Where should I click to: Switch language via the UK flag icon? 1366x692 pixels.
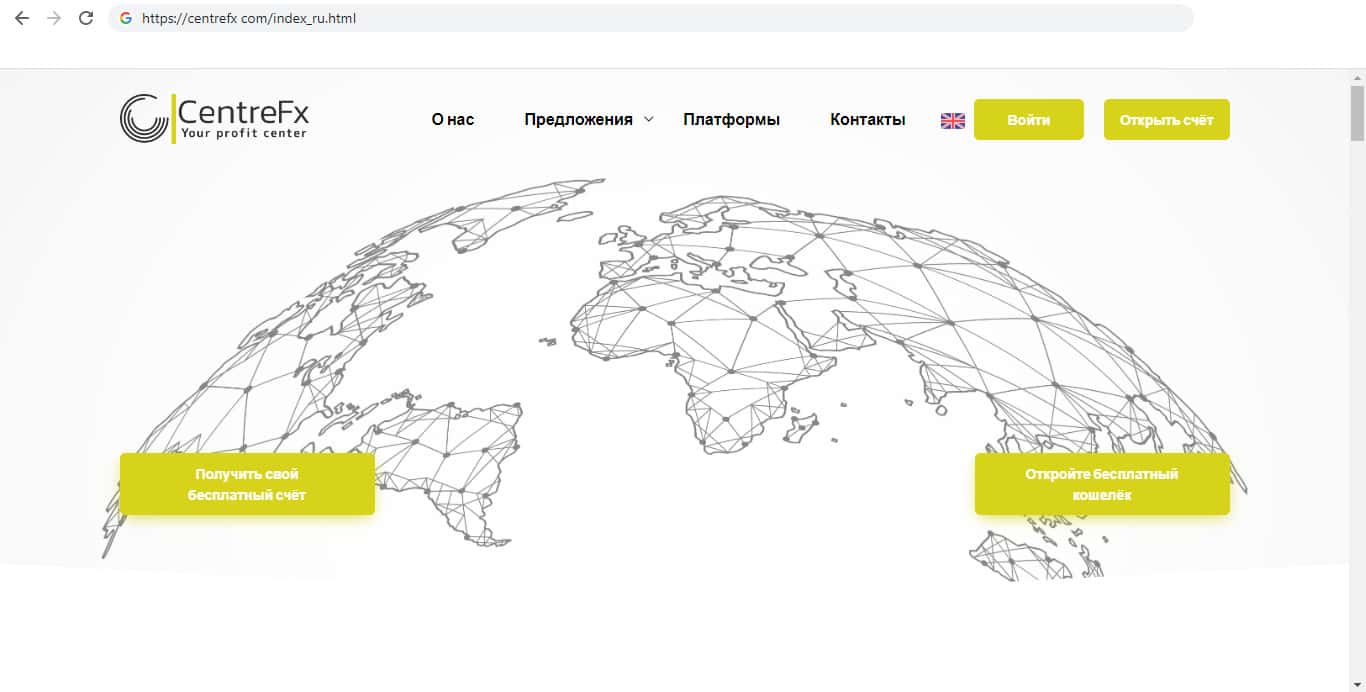point(953,120)
